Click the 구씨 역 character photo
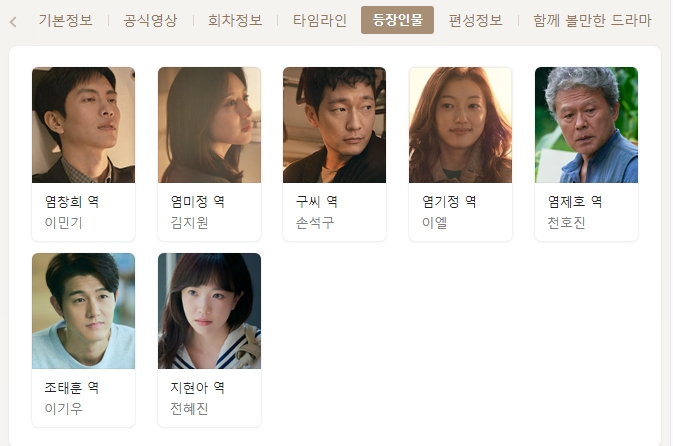 334,125
